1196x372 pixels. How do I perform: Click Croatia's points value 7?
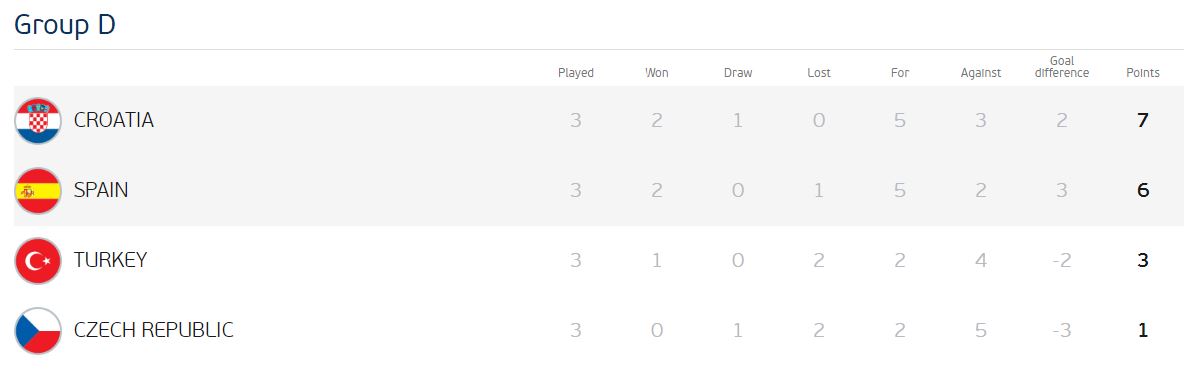pyautogui.click(x=1143, y=120)
